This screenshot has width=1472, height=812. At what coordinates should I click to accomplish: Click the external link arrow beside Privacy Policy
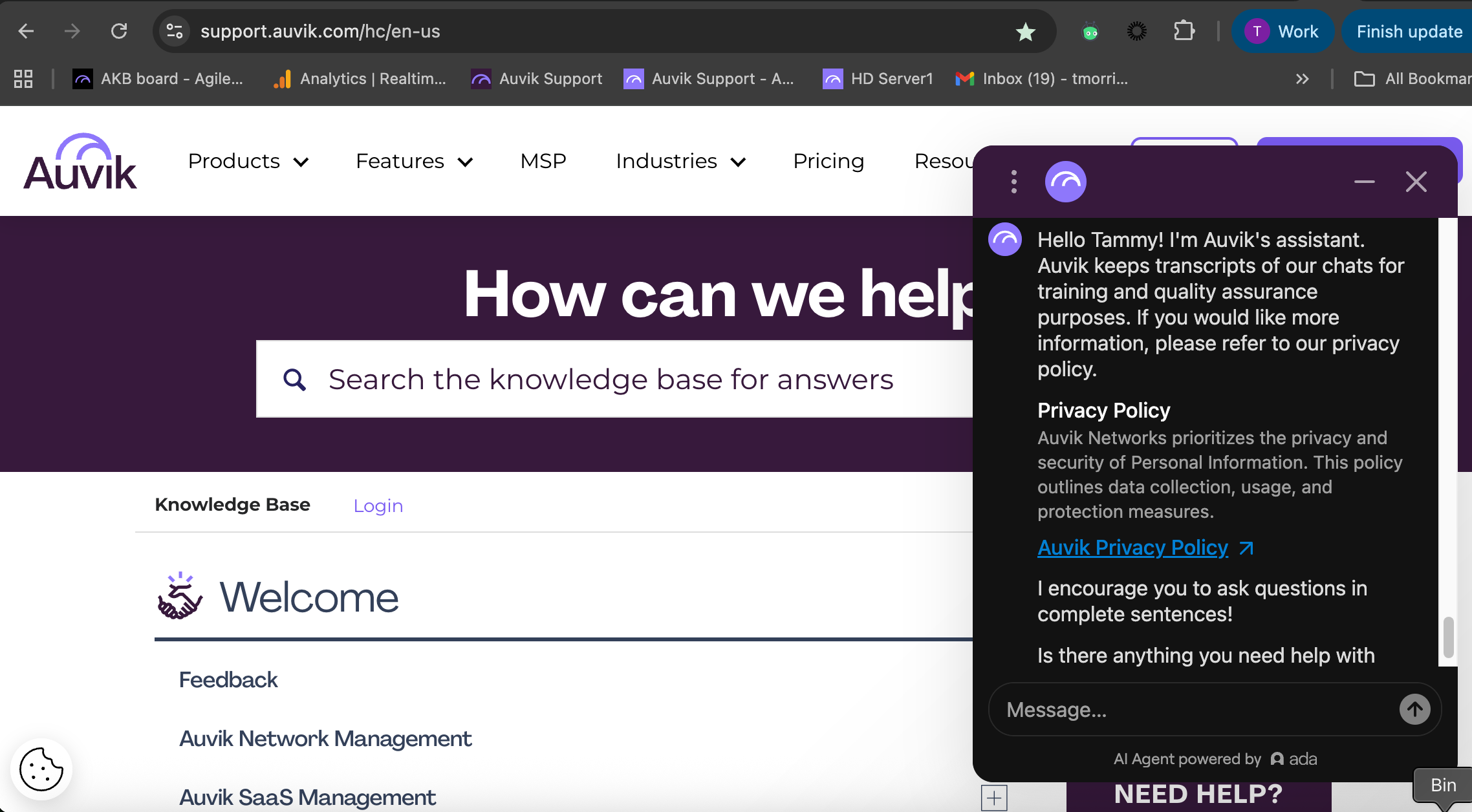[1246, 548]
